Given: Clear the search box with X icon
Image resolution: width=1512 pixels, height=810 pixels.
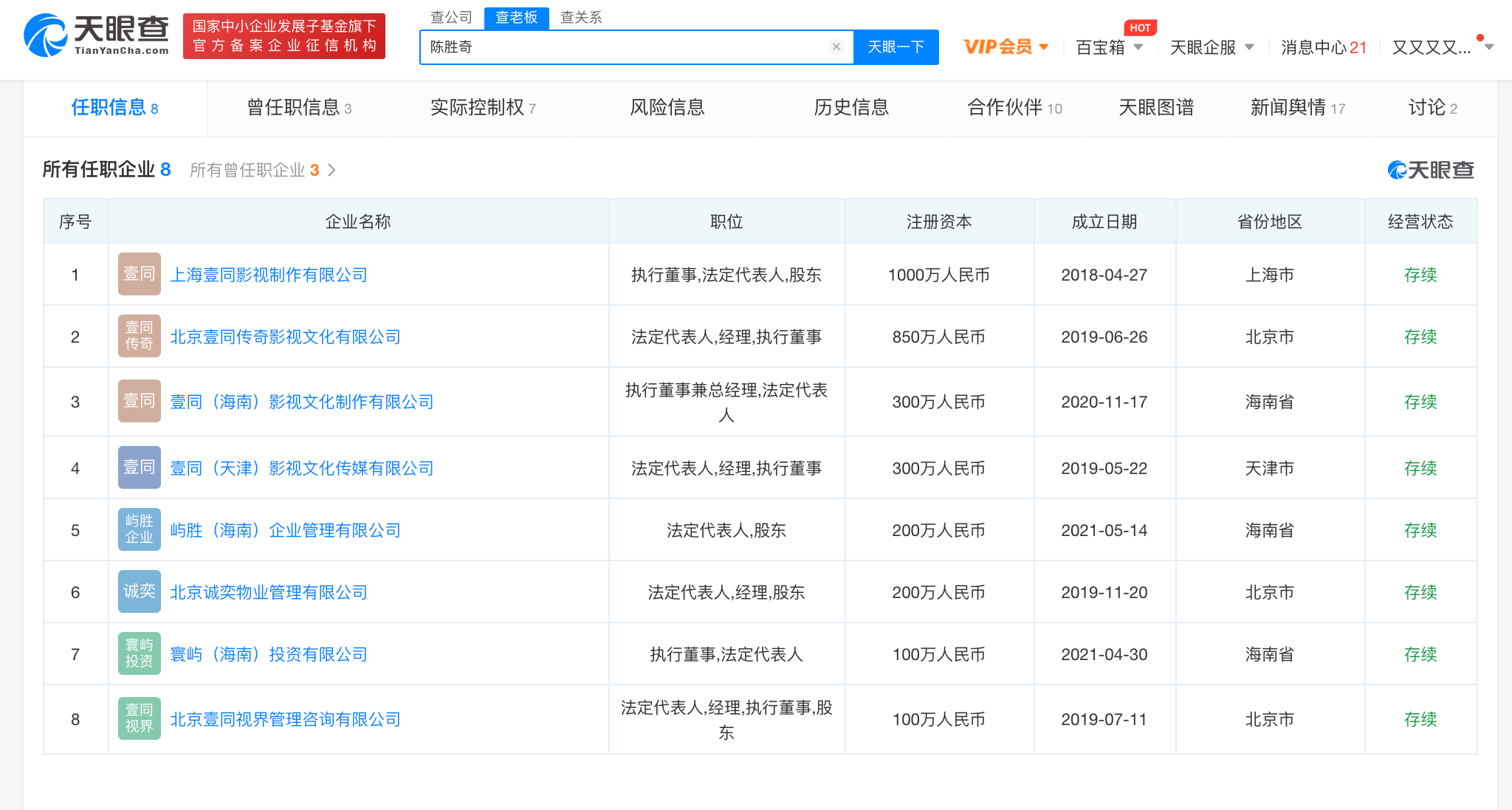Looking at the screenshot, I should pyautogui.click(x=836, y=47).
